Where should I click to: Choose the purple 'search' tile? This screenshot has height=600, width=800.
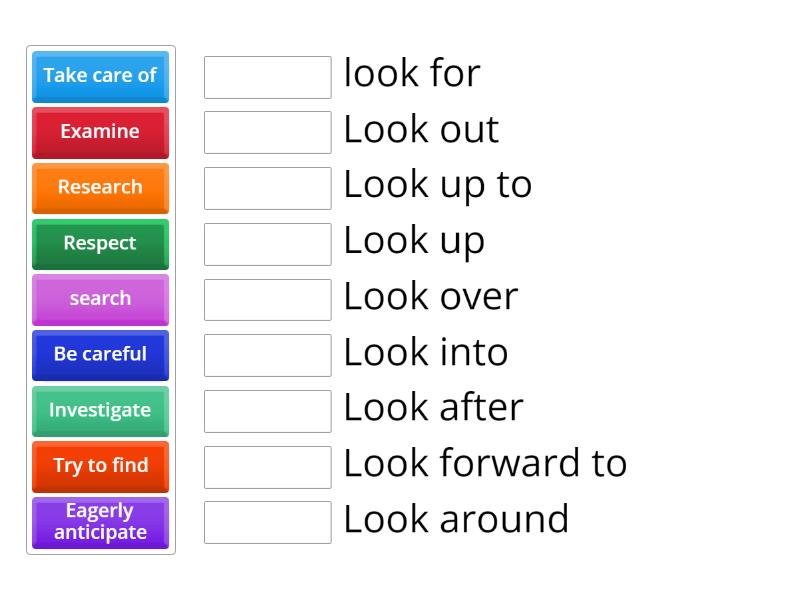(100, 299)
